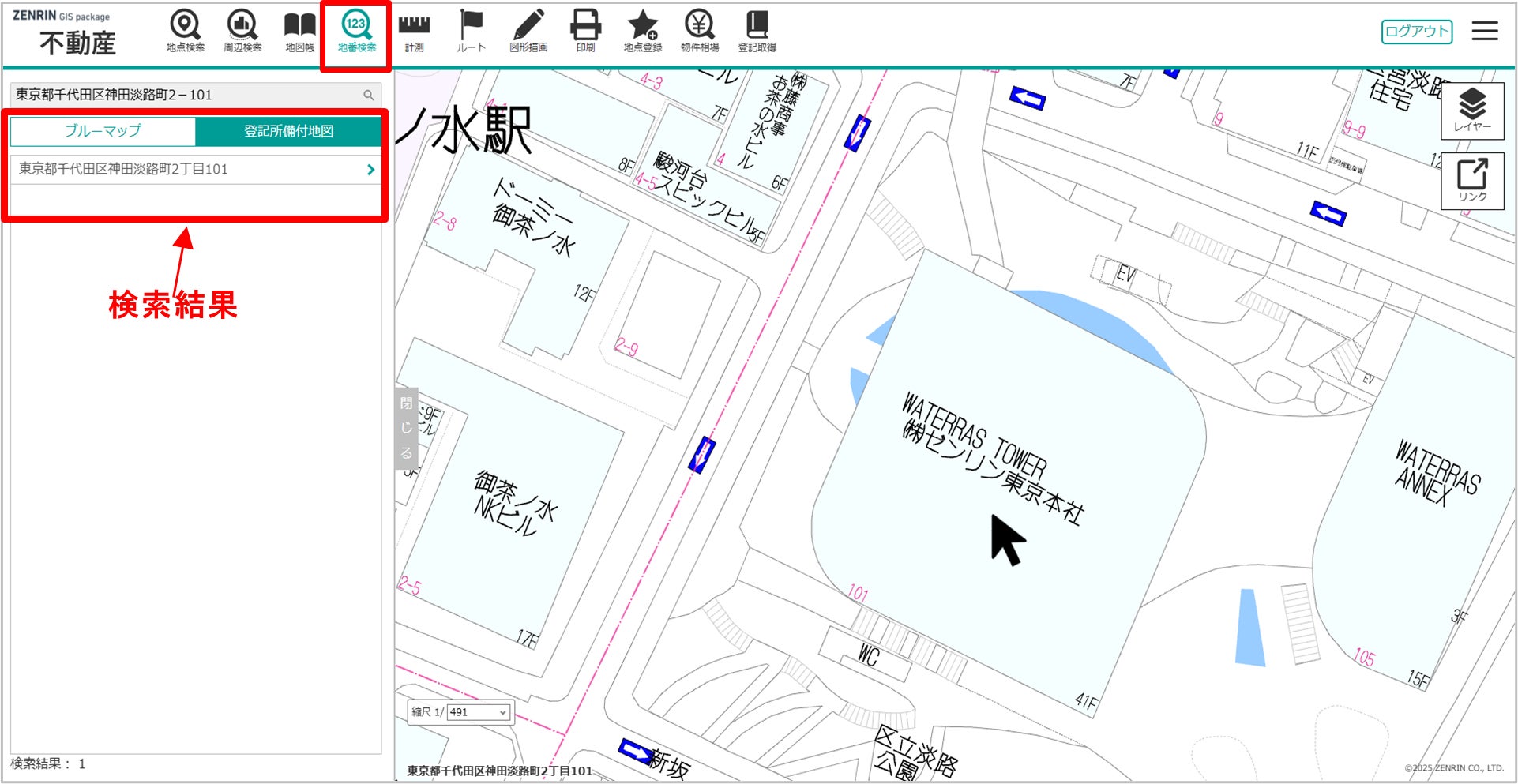Screen dimensions: 1518x784
Task: Click the lot number 2-8 on map
Action: click(x=445, y=222)
